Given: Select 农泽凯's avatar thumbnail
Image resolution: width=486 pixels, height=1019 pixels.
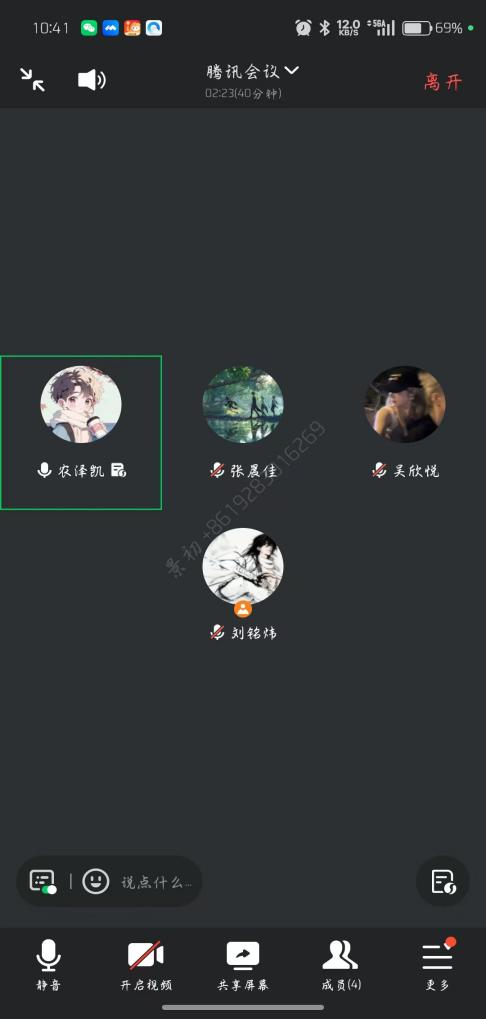Looking at the screenshot, I should click(x=81, y=404).
